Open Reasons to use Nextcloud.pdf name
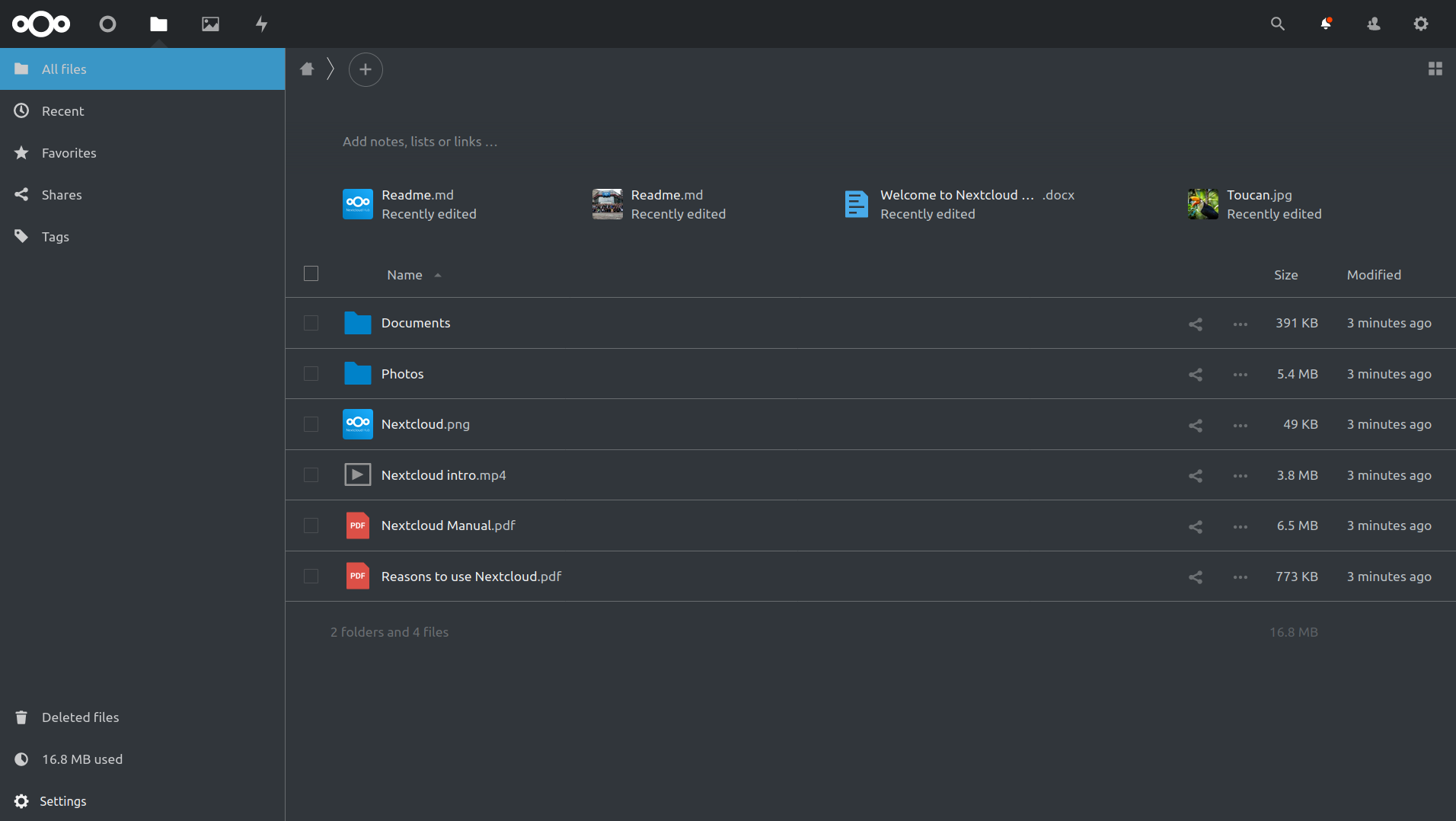 click(x=471, y=577)
